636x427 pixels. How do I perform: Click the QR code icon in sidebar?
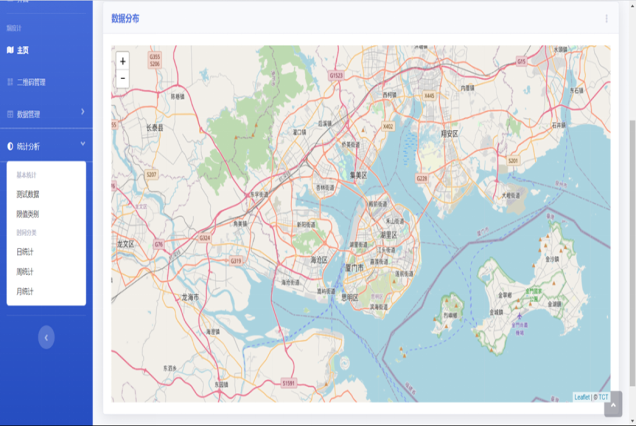[10, 82]
